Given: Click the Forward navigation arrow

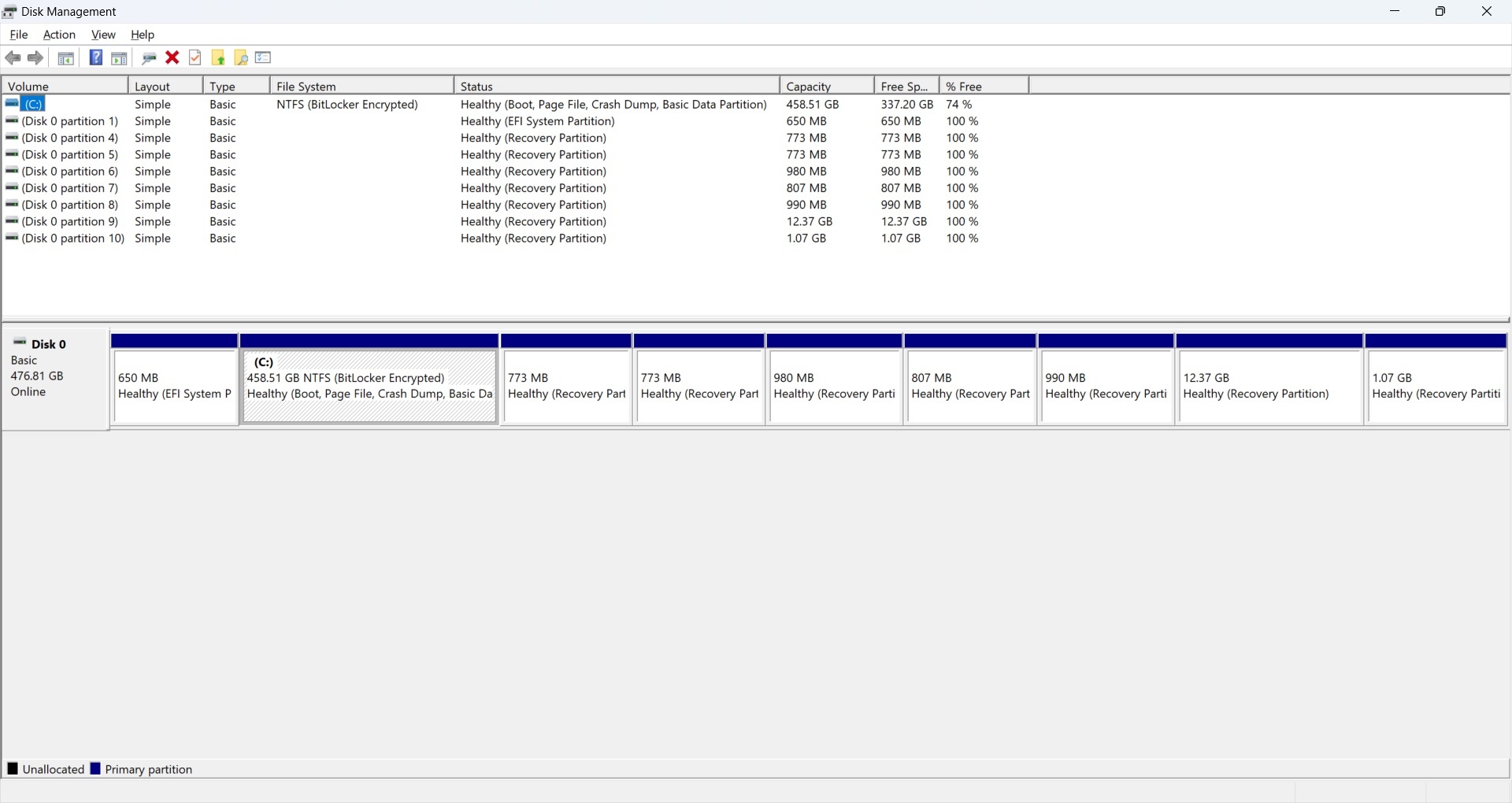Looking at the screenshot, I should (x=35, y=57).
